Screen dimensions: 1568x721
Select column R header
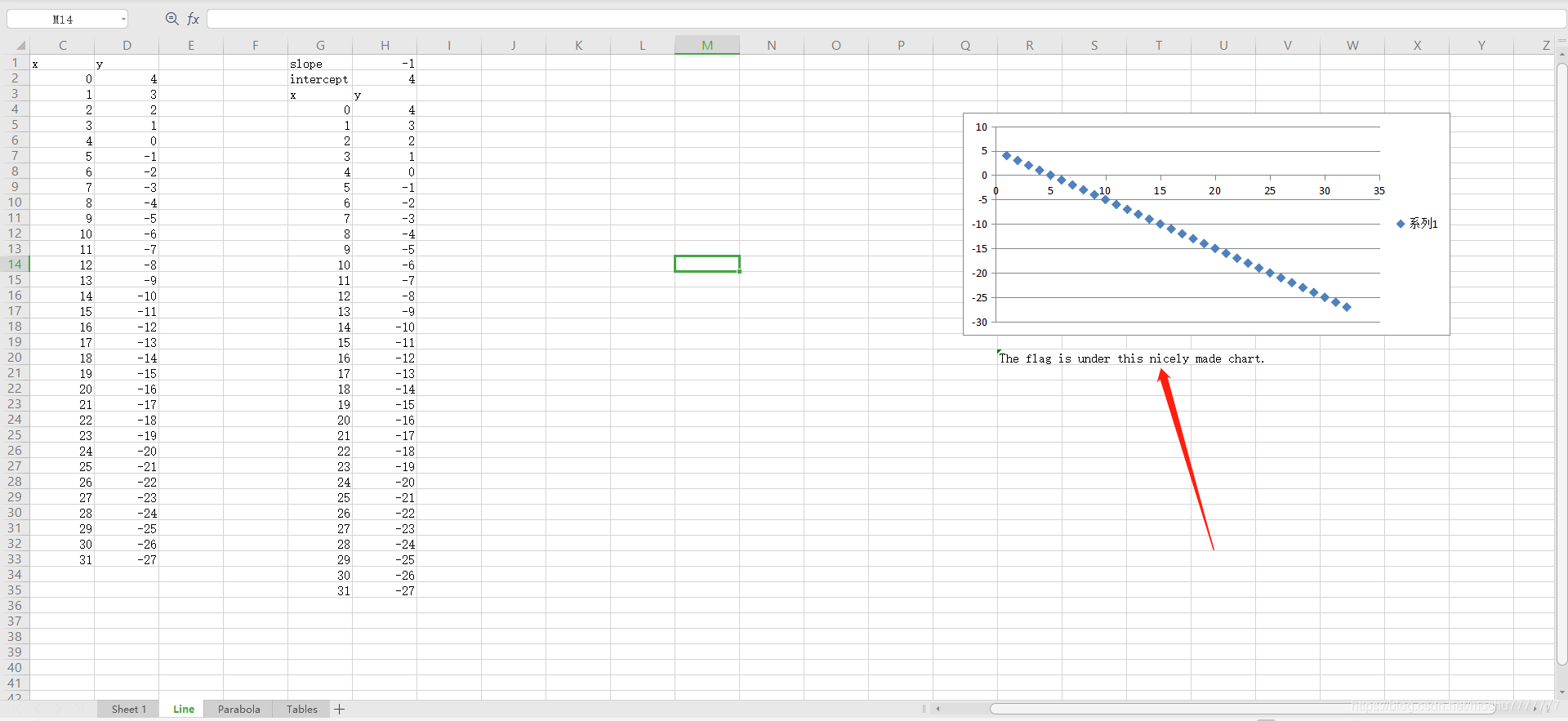(1030, 46)
